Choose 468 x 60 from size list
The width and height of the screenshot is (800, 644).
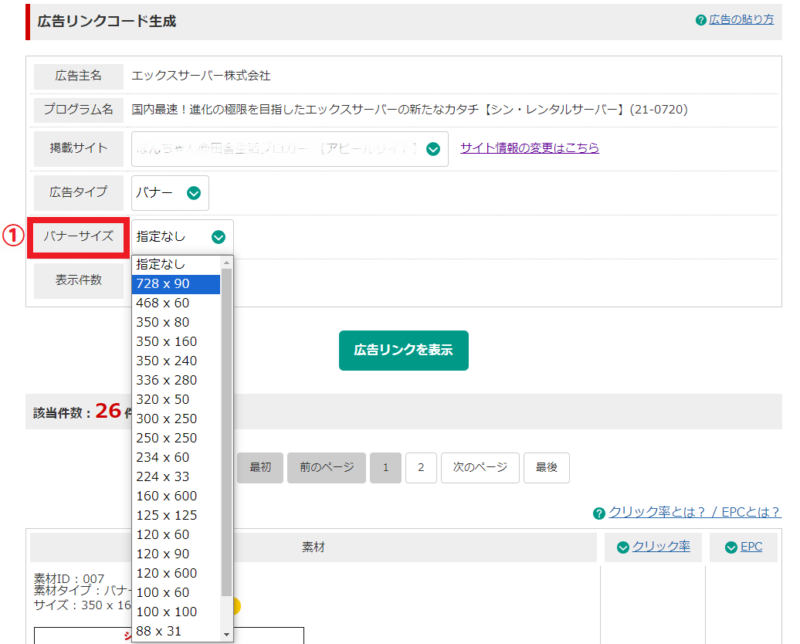[x=177, y=303]
